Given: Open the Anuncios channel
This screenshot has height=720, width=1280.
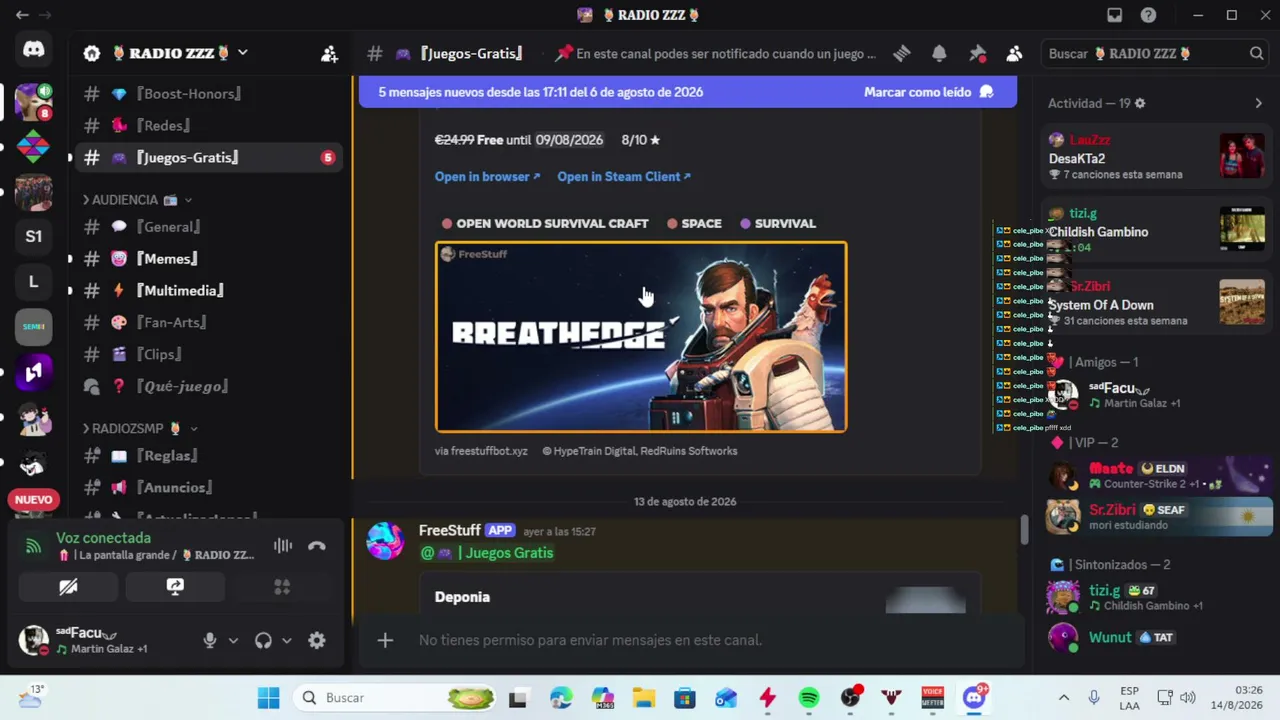Looking at the screenshot, I should (208, 488).
